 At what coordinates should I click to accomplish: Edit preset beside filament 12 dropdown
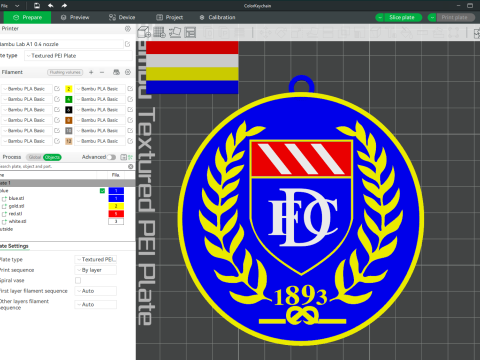point(130,141)
